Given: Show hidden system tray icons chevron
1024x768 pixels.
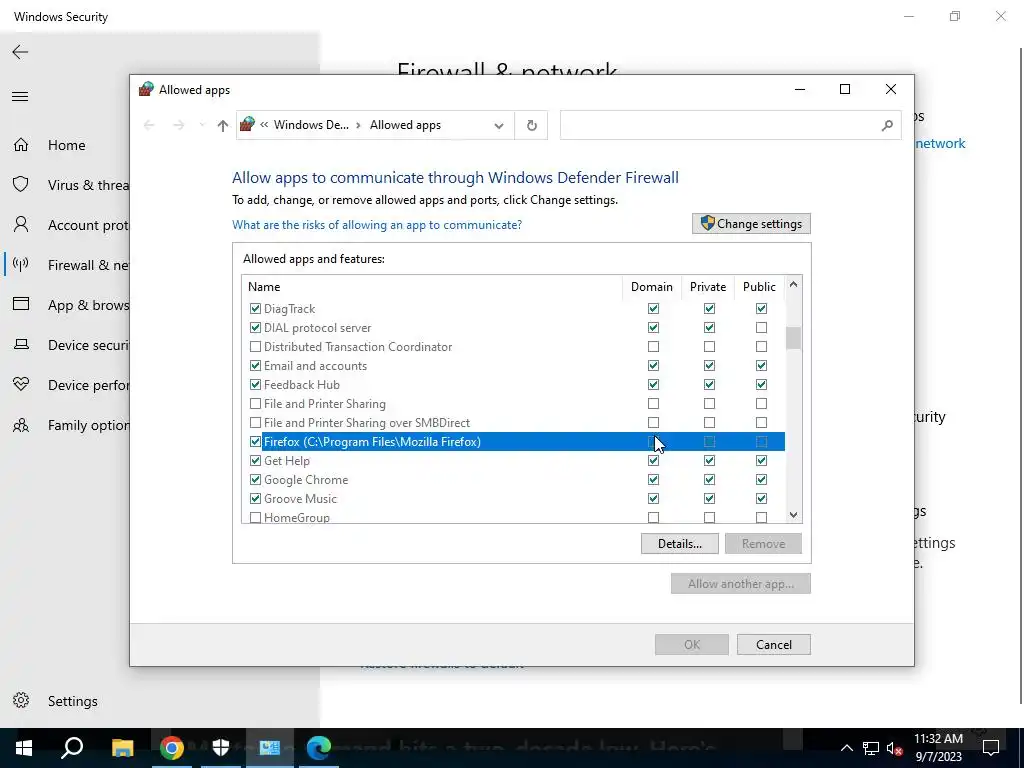Looking at the screenshot, I should (x=846, y=748).
